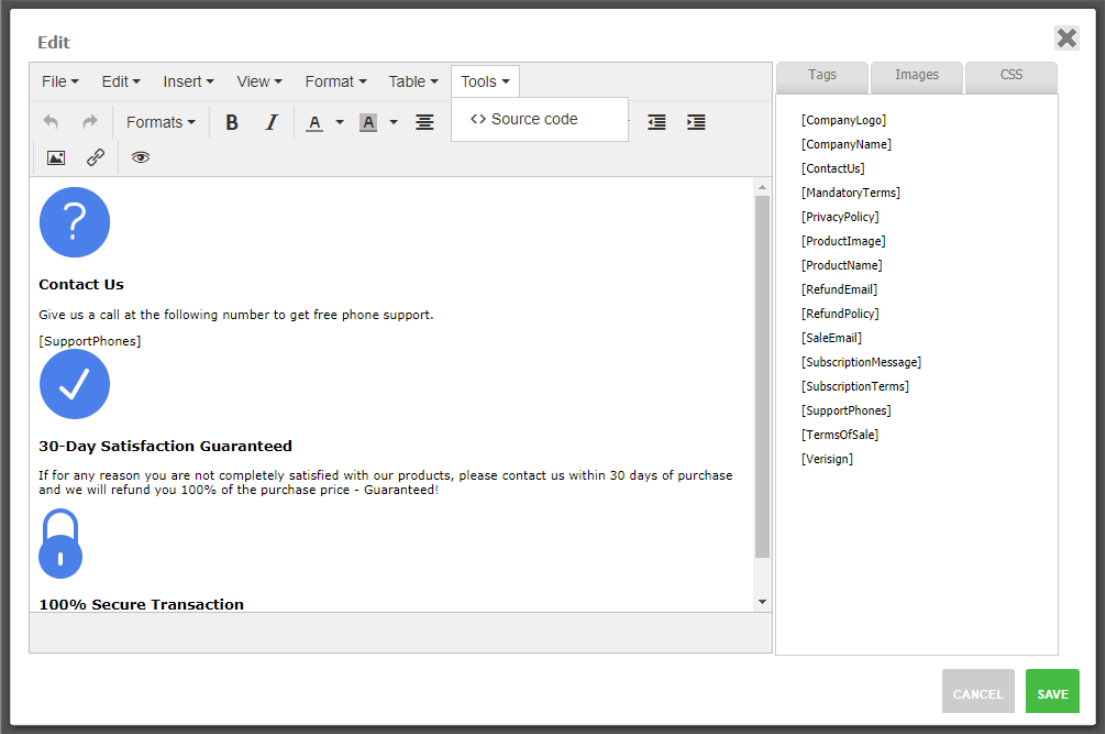Screen dimensions: 1105x734
Task: Click the Cancel button
Action: [977, 693]
